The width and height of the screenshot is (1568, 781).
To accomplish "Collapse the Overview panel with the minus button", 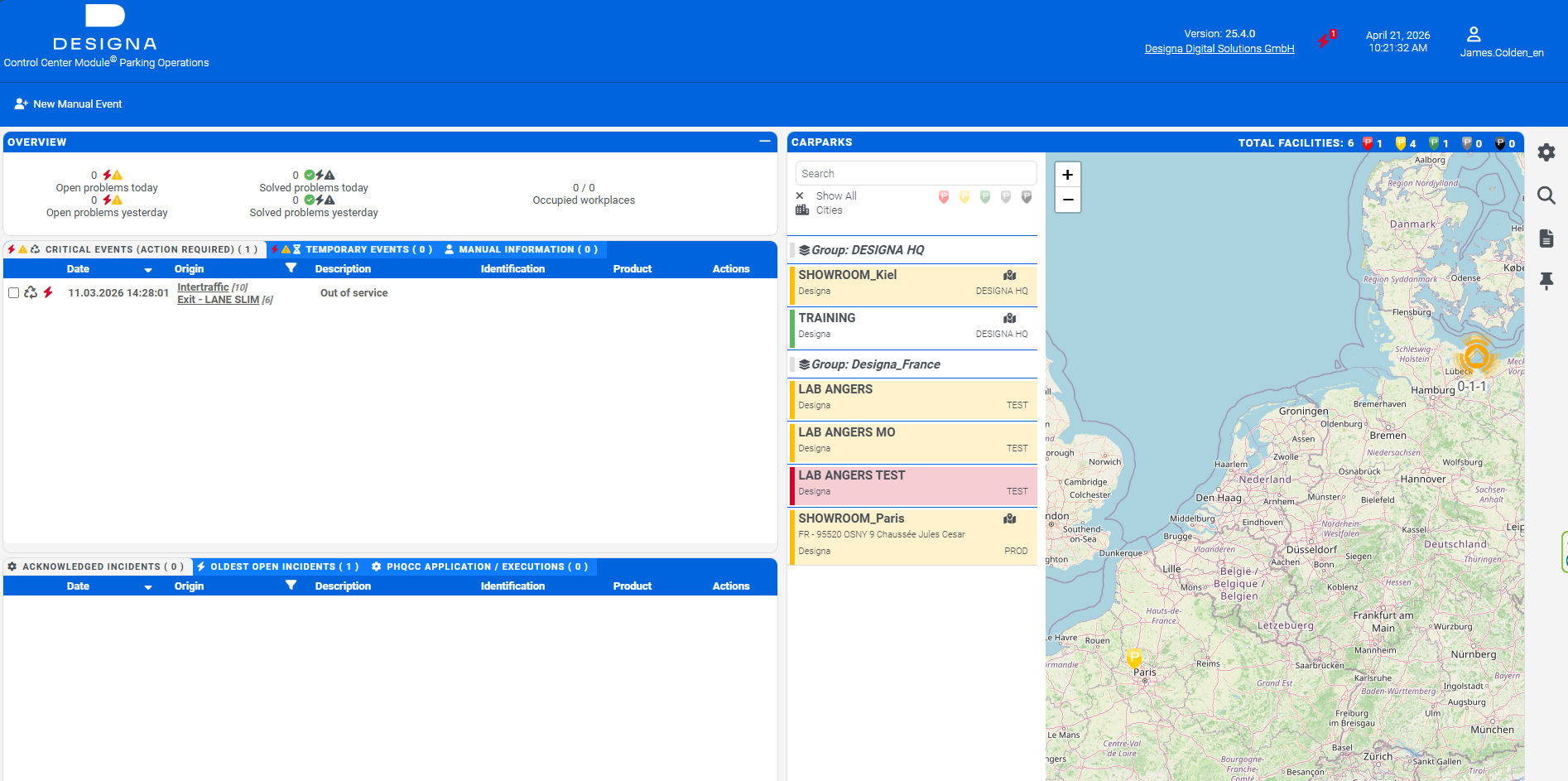I will (x=765, y=142).
